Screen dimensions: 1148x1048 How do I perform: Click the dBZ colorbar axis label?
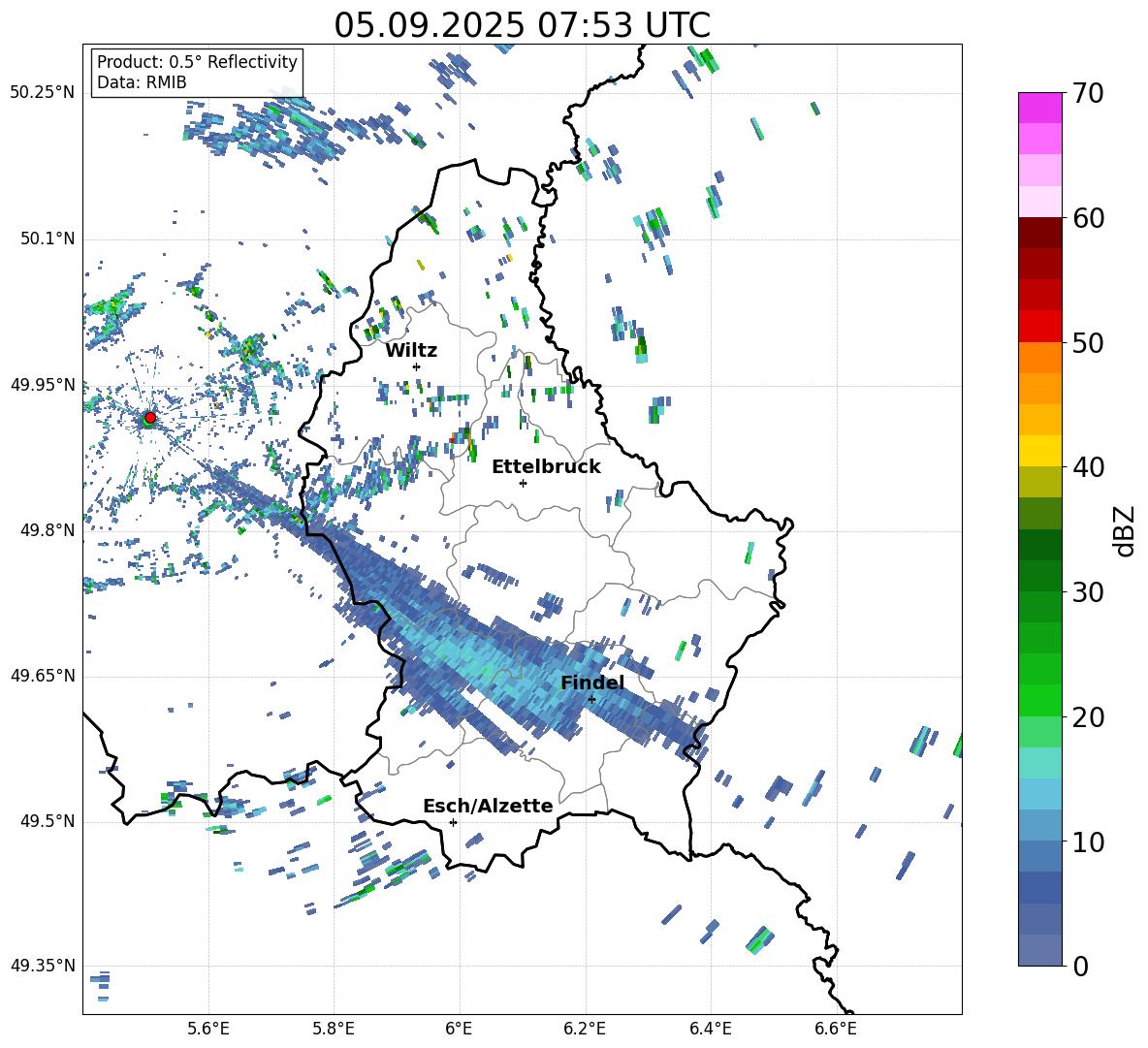point(1126,530)
